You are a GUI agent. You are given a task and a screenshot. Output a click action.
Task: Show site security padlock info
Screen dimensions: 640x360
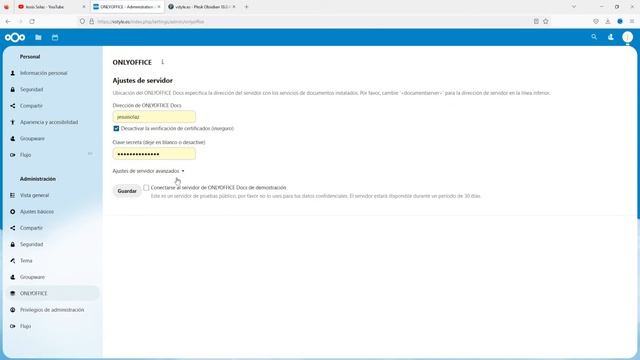pyautogui.click(x=91, y=21)
